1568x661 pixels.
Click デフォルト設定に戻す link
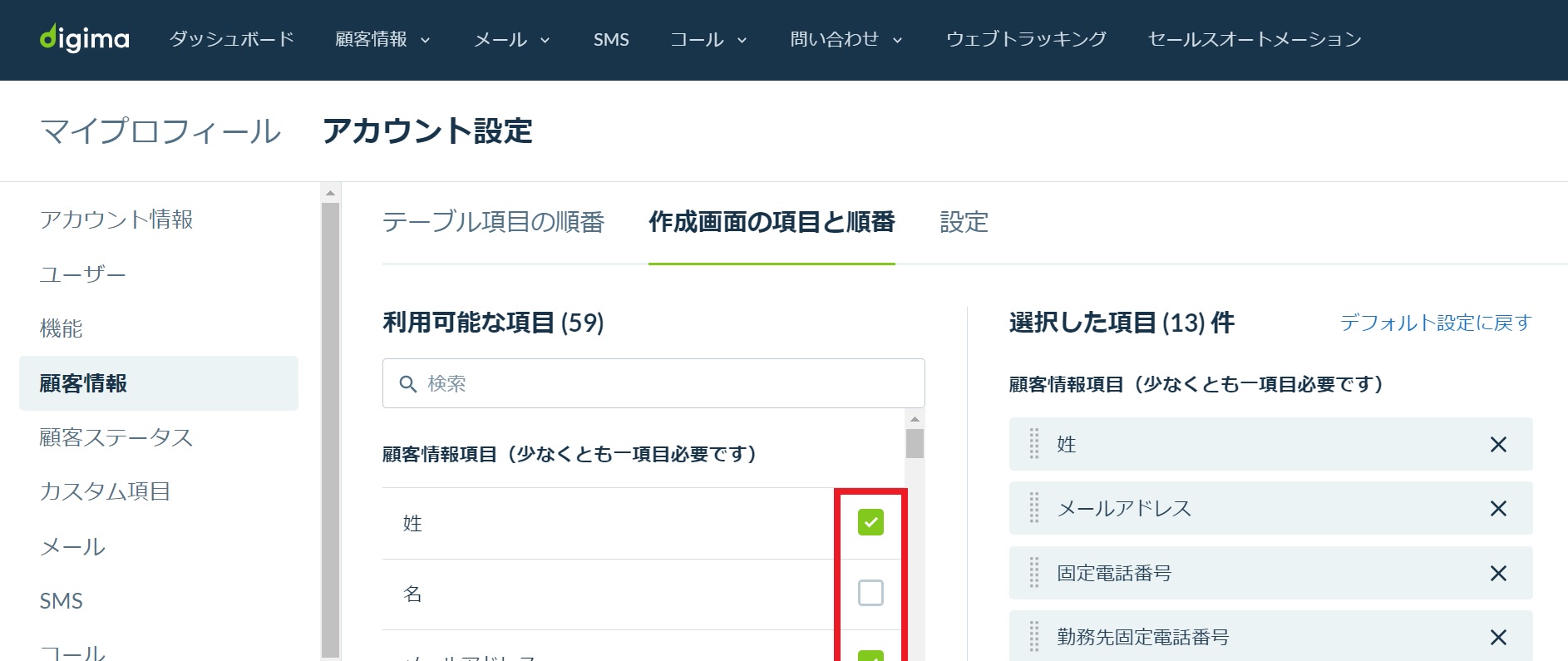click(1436, 323)
